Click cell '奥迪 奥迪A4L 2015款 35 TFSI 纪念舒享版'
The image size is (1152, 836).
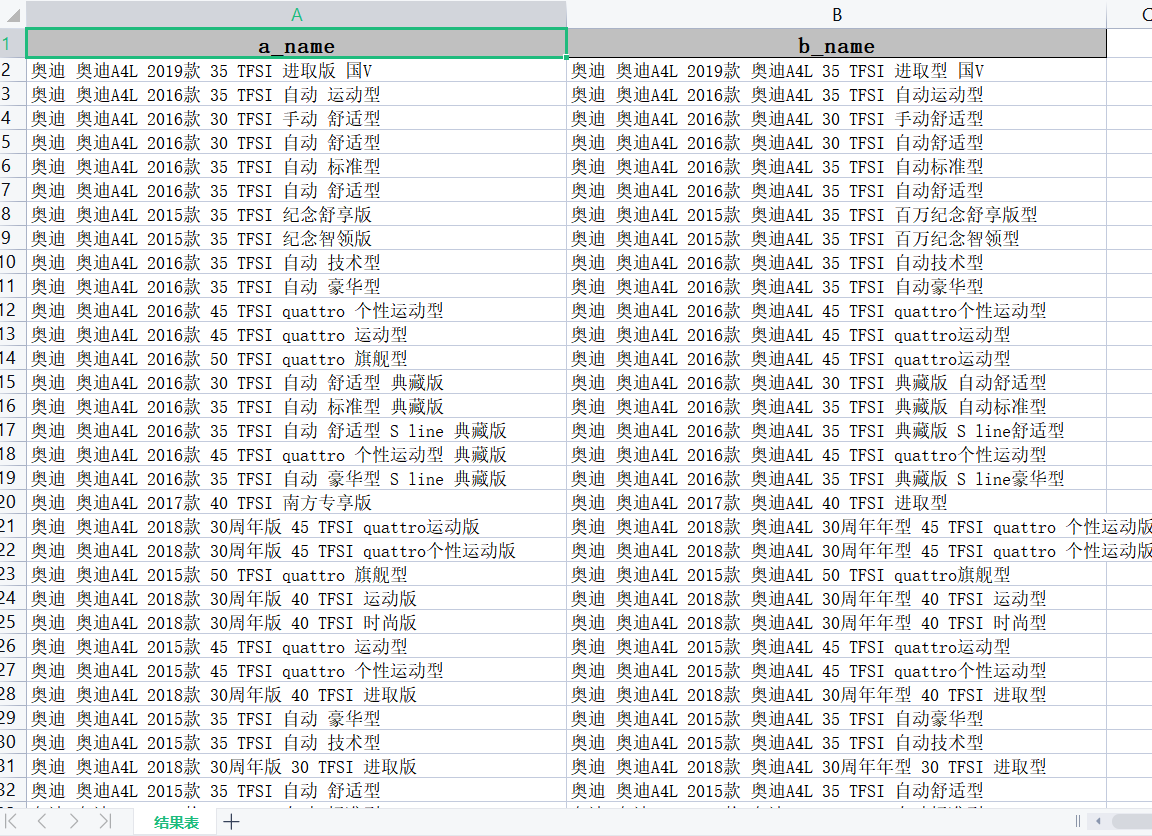point(296,215)
